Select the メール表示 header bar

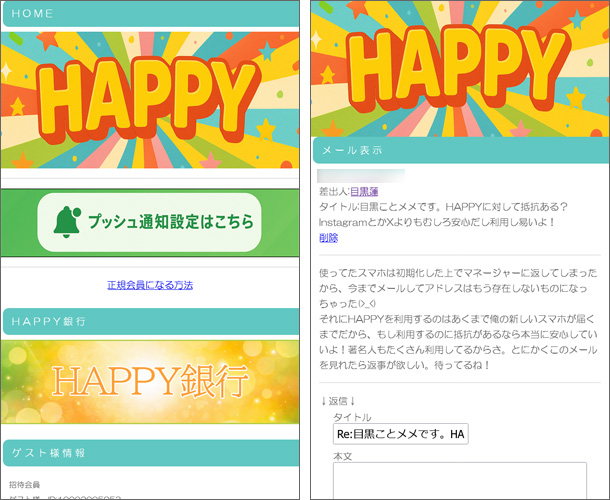461,150
